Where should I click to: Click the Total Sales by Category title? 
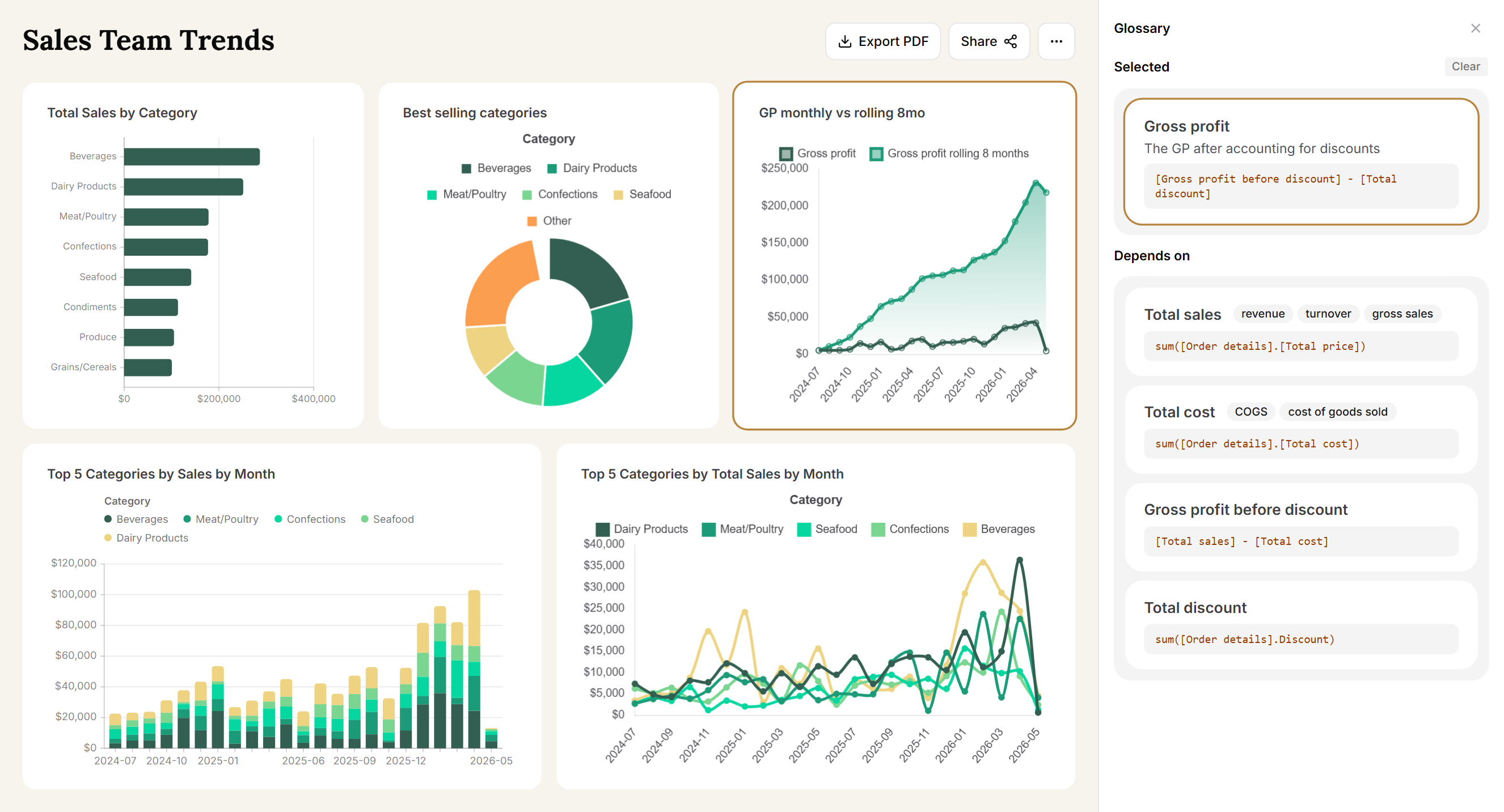122,113
